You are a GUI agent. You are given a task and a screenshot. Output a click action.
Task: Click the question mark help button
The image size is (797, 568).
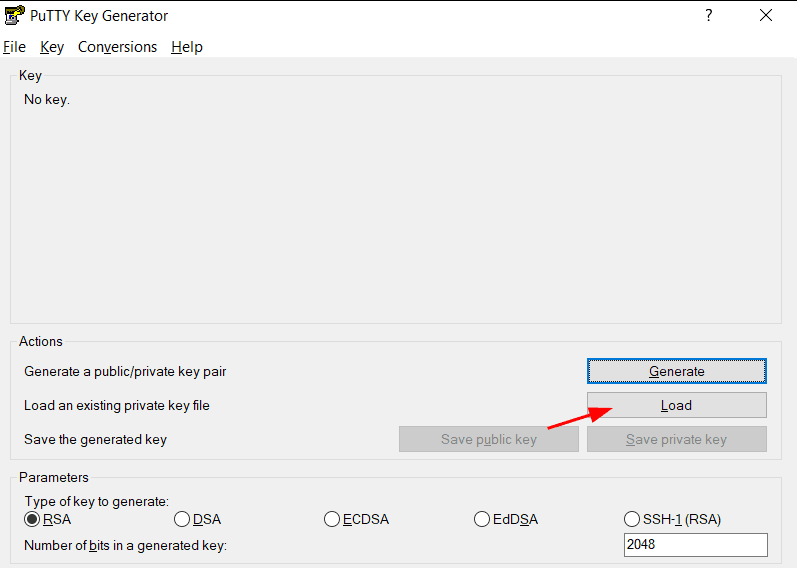(709, 15)
